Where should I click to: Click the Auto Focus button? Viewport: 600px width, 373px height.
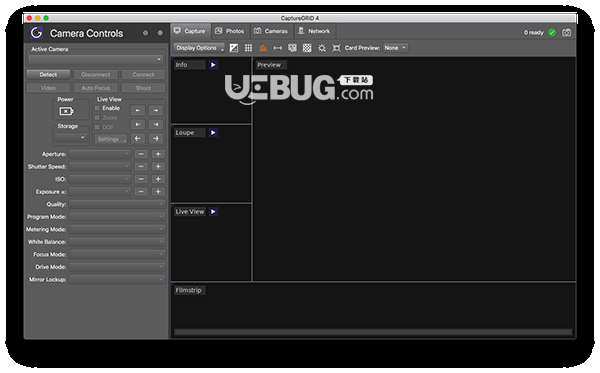[96, 88]
